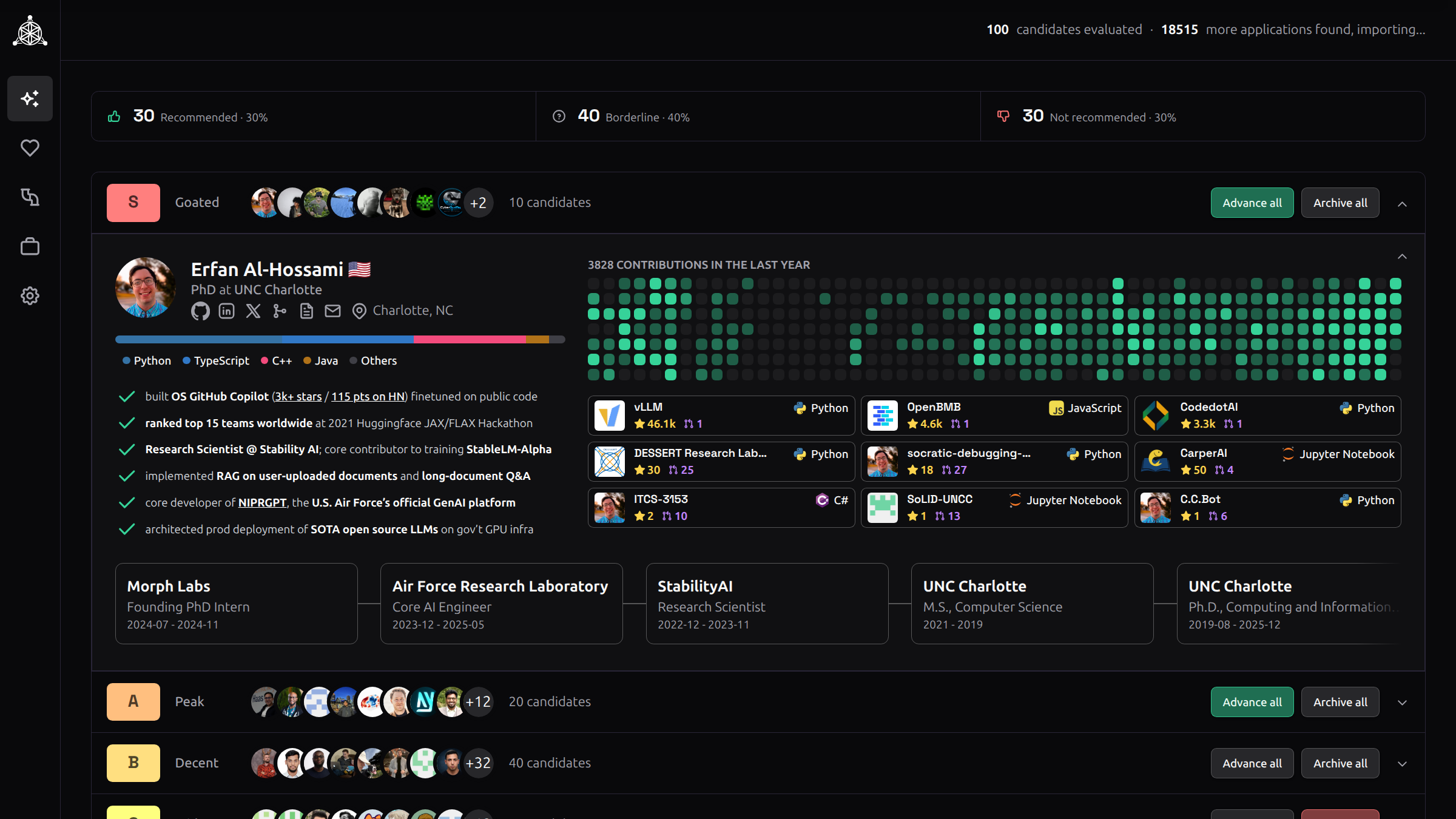Click the vLLM repository logo

click(609, 416)
